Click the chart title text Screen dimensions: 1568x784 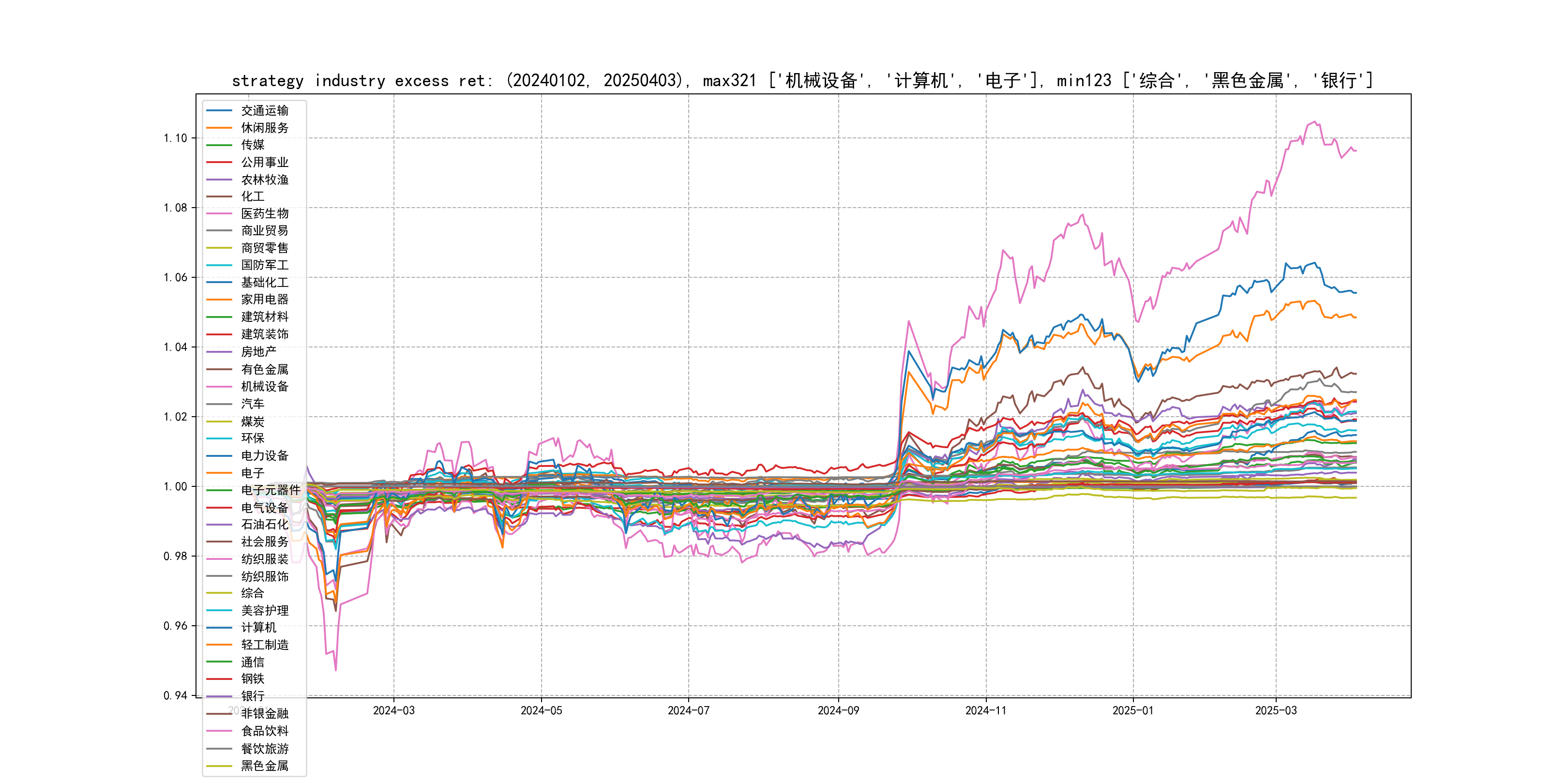pos(802,80)
